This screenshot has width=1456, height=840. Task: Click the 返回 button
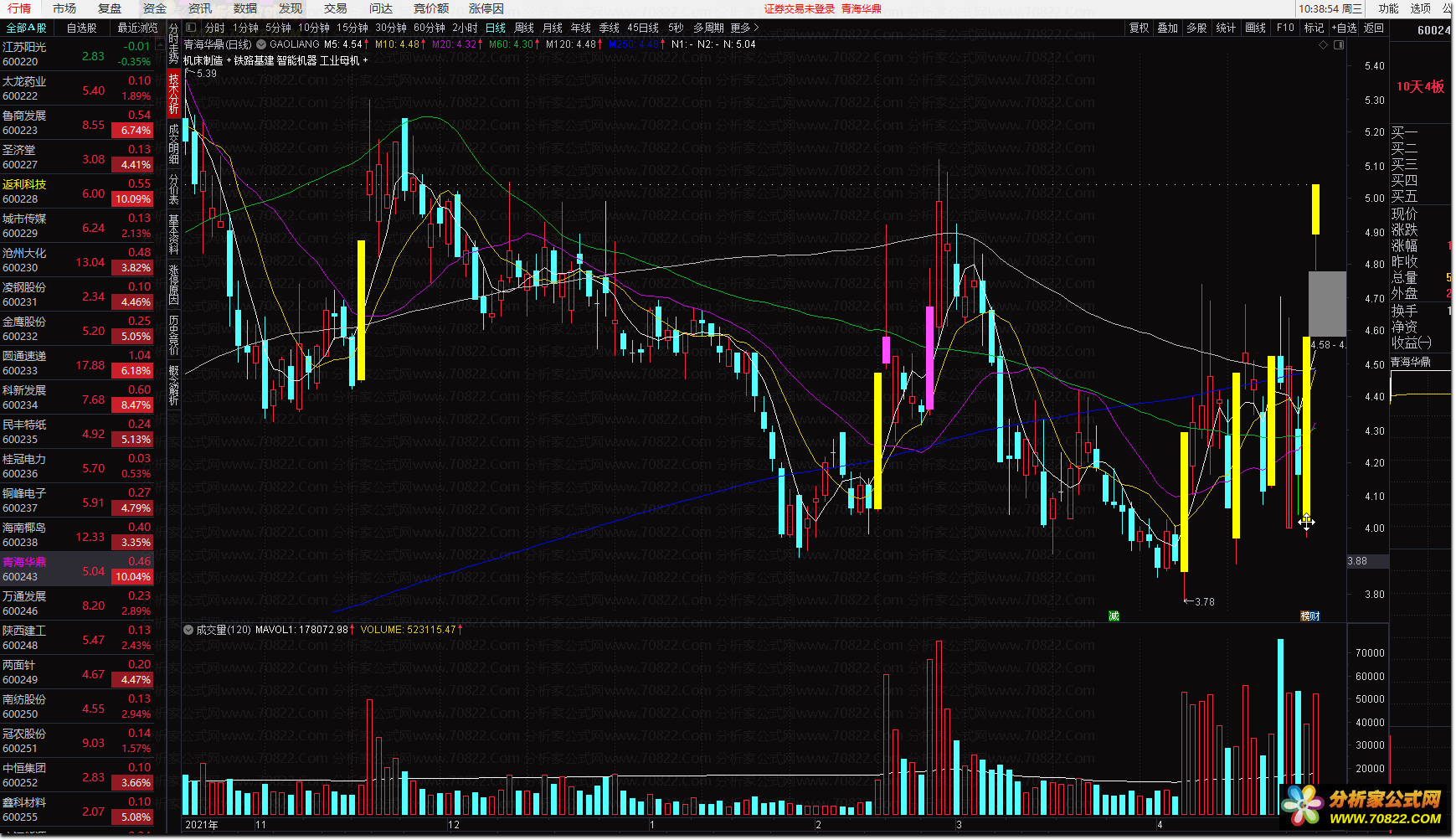pyautogui.click(x=1374, y=28)
